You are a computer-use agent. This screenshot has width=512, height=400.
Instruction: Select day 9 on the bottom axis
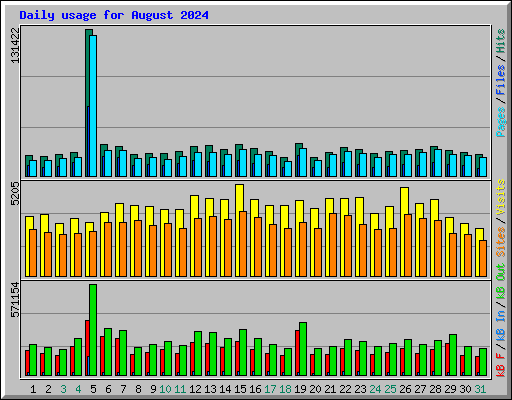click(153, 389)
